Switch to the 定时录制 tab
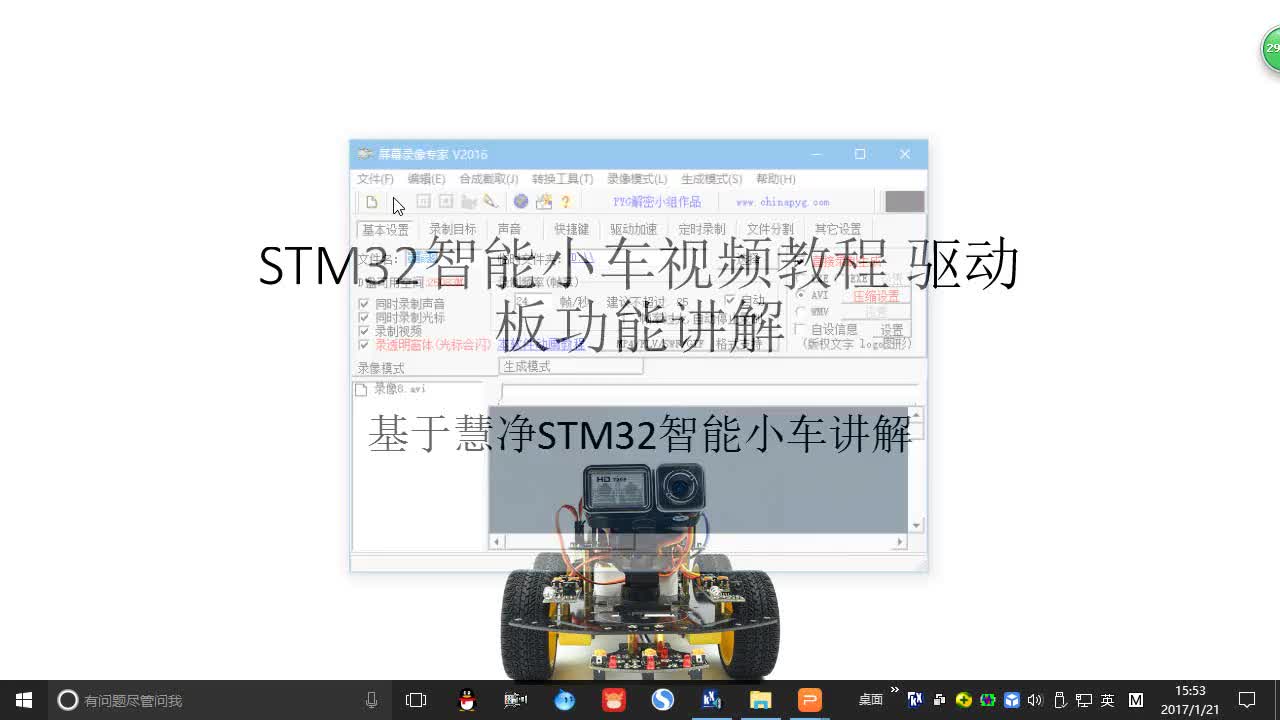 click(702, 229)
